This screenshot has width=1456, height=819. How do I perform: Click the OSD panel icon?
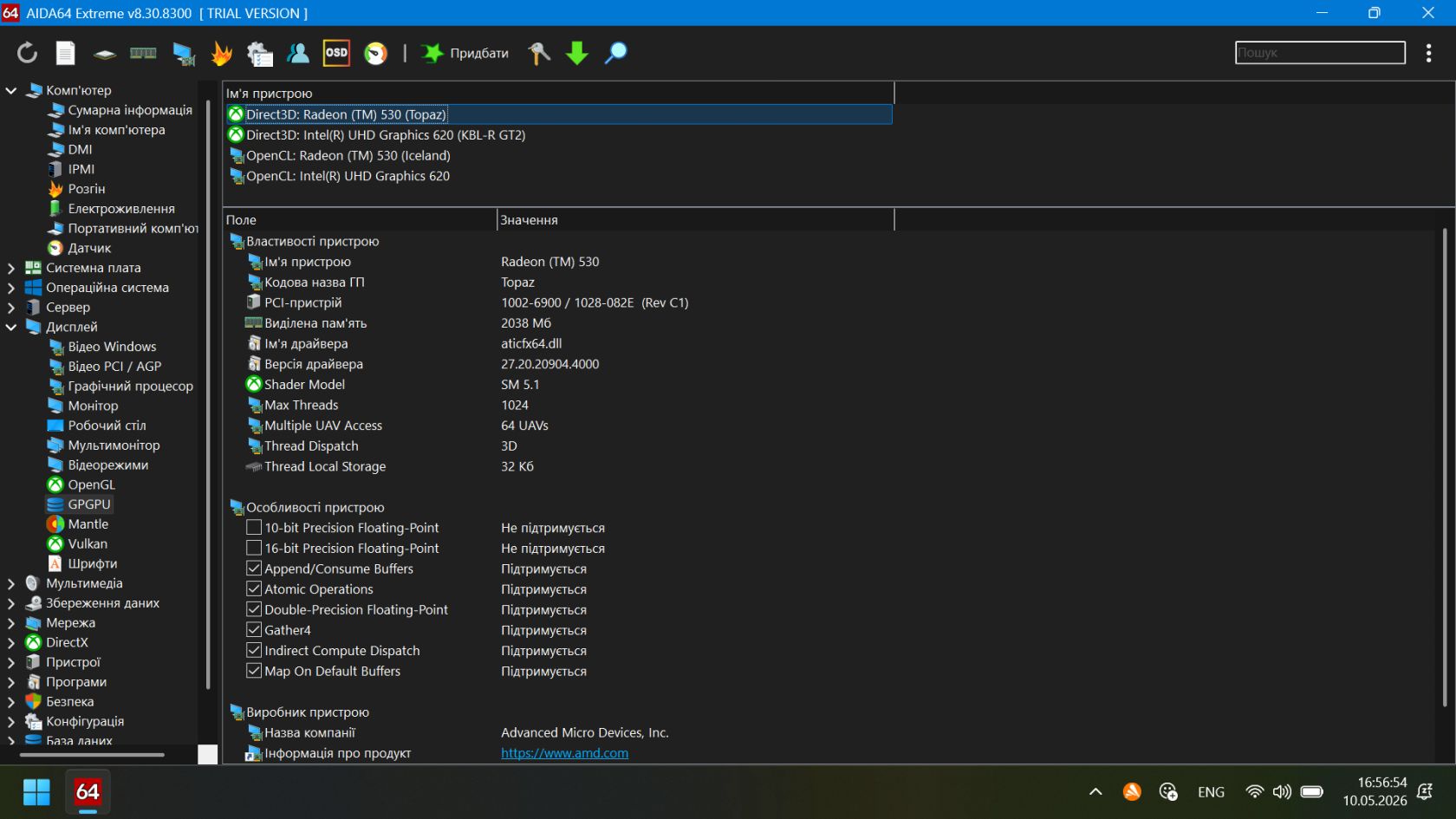pos(336,53)
